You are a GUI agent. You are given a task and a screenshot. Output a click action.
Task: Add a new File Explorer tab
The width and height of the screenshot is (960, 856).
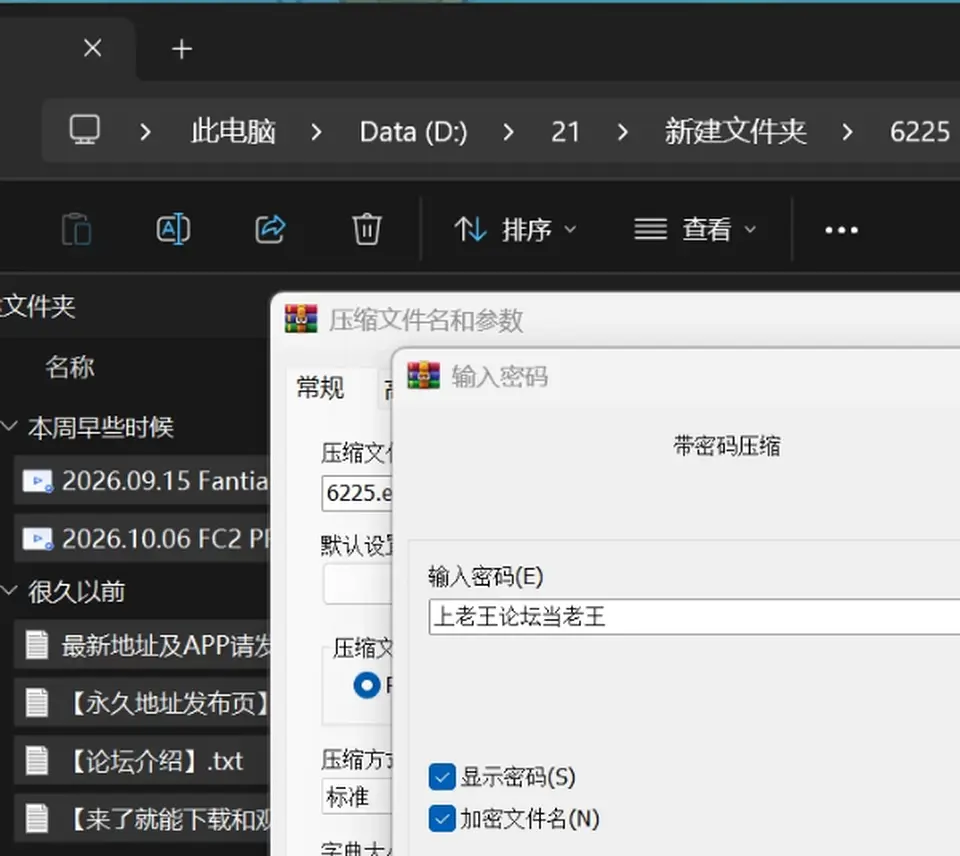pos(182,49)
